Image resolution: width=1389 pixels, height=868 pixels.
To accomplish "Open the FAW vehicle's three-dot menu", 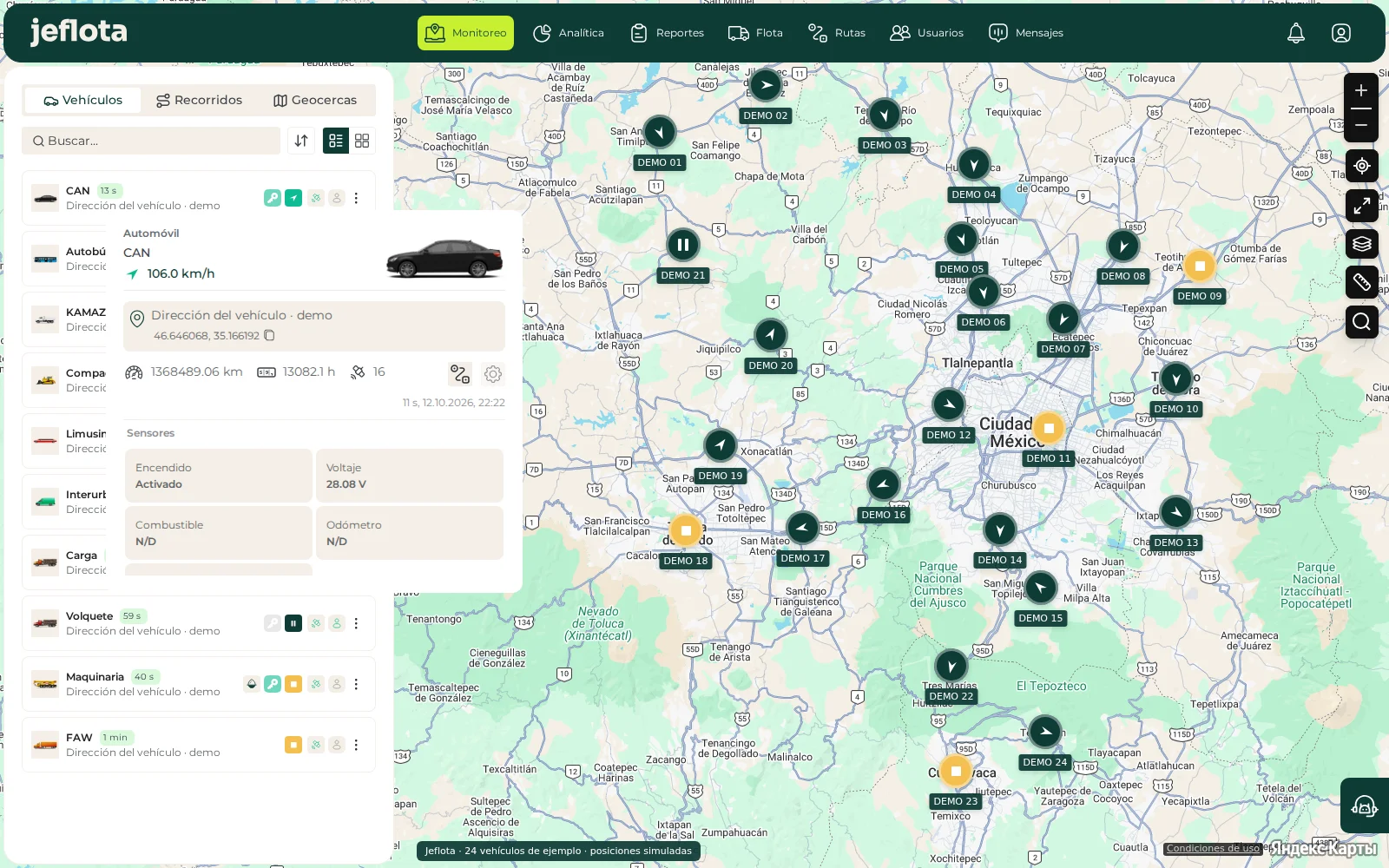I will (x=356, y=745).
